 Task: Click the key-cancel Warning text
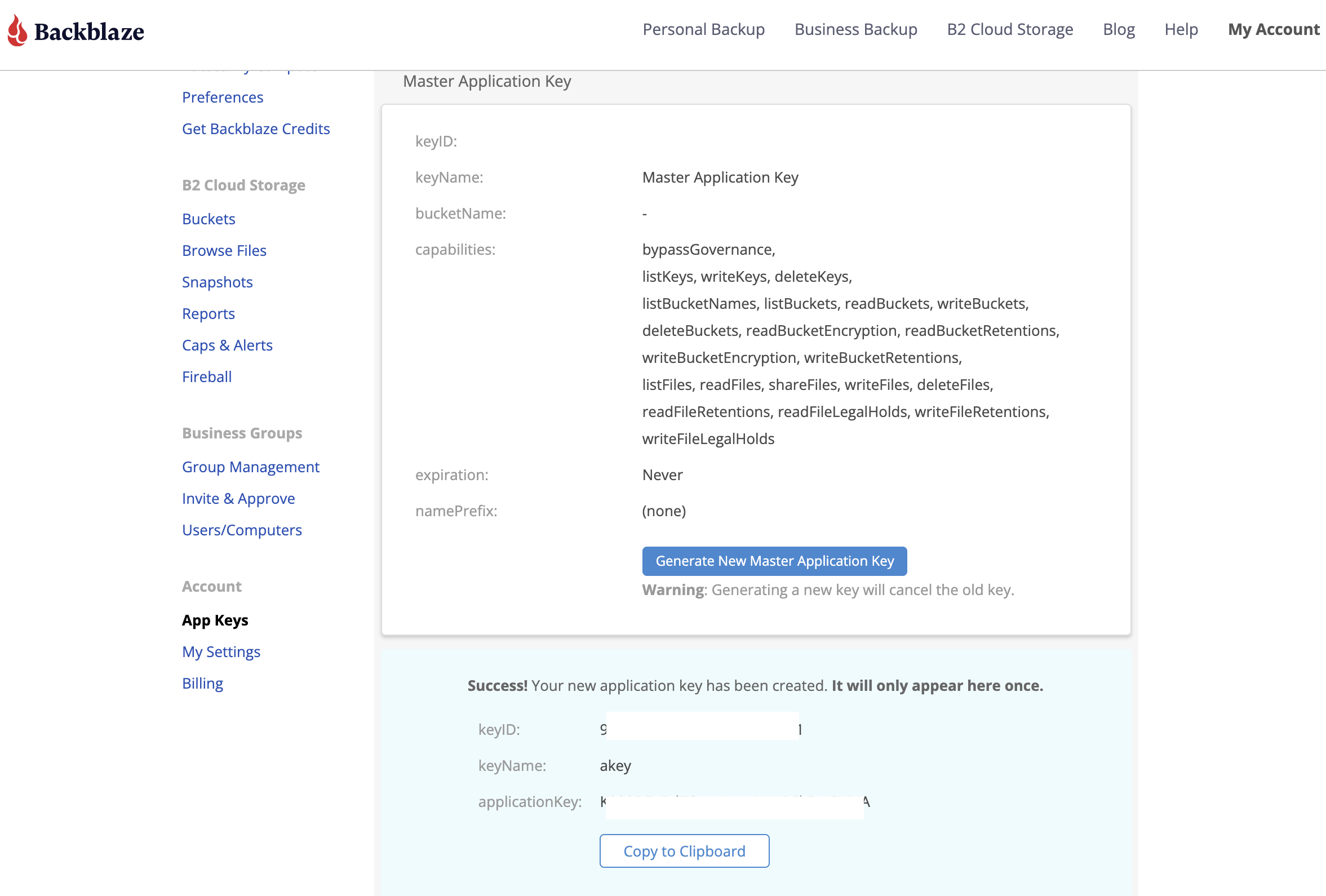tap(828, 590)
